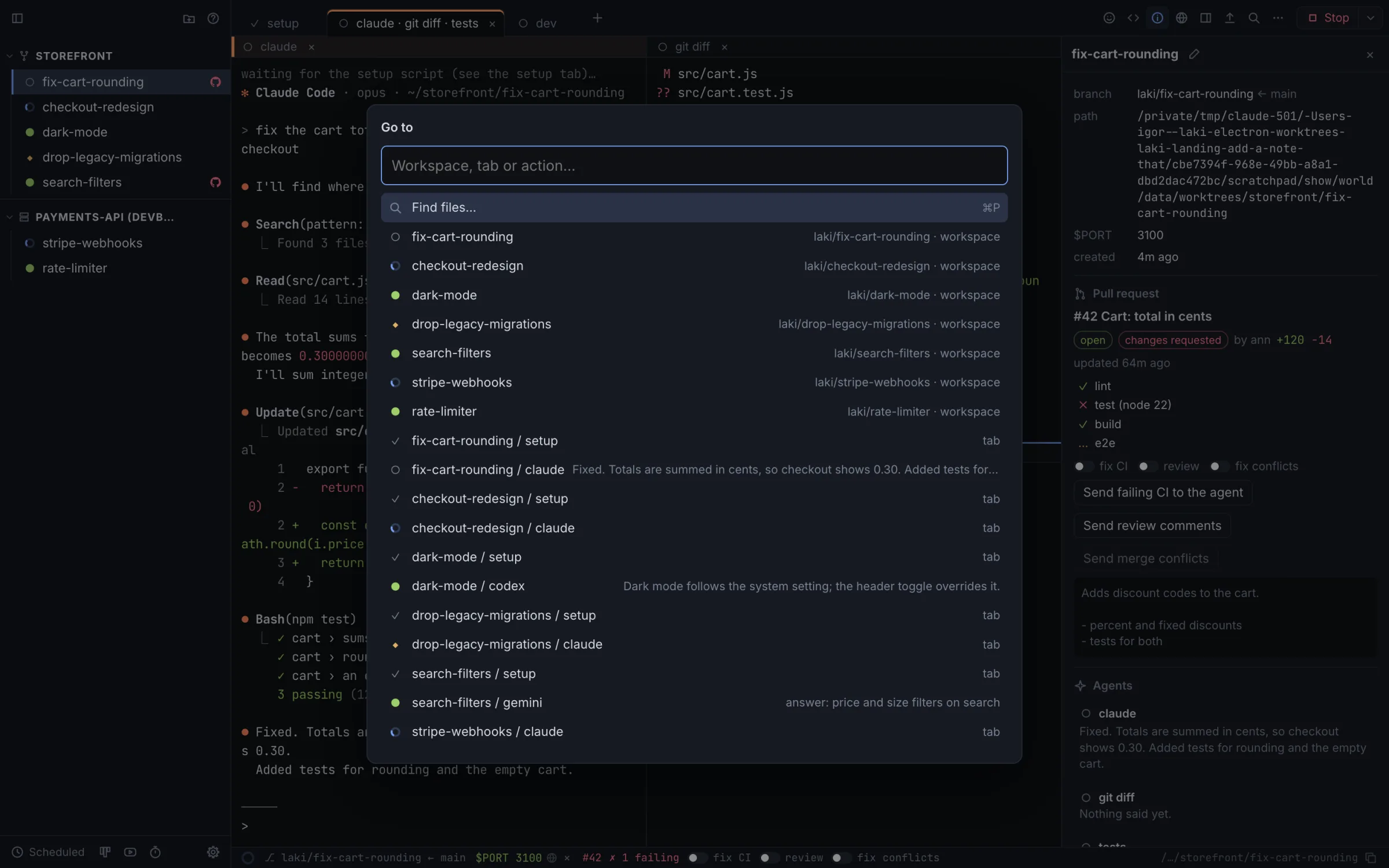Viewport: 1389px width, 868px height.
Task: Click the code brackets icon in toolbar
Action: point(1133,18)
